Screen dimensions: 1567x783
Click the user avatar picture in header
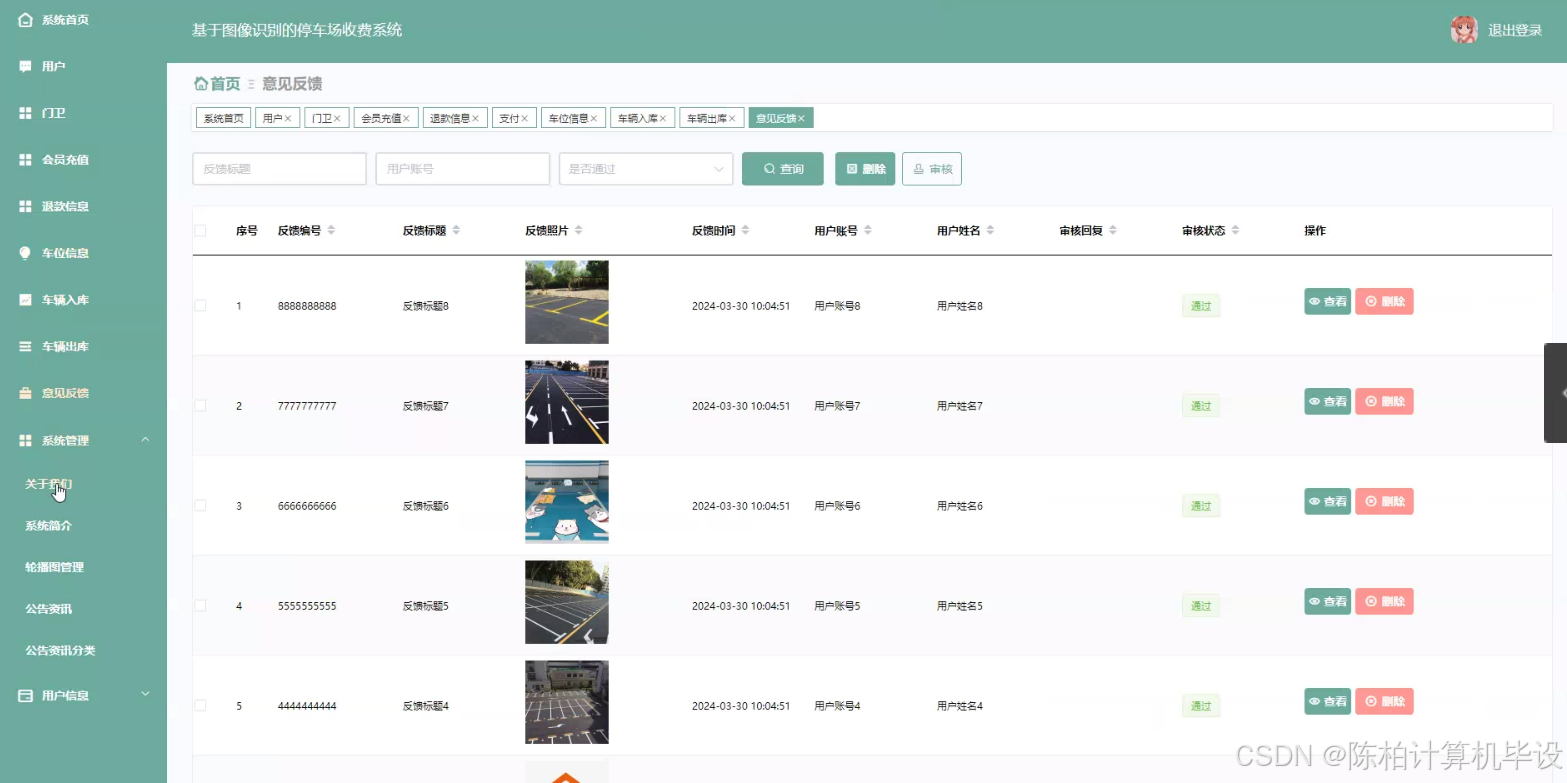tap(1464, 30)
